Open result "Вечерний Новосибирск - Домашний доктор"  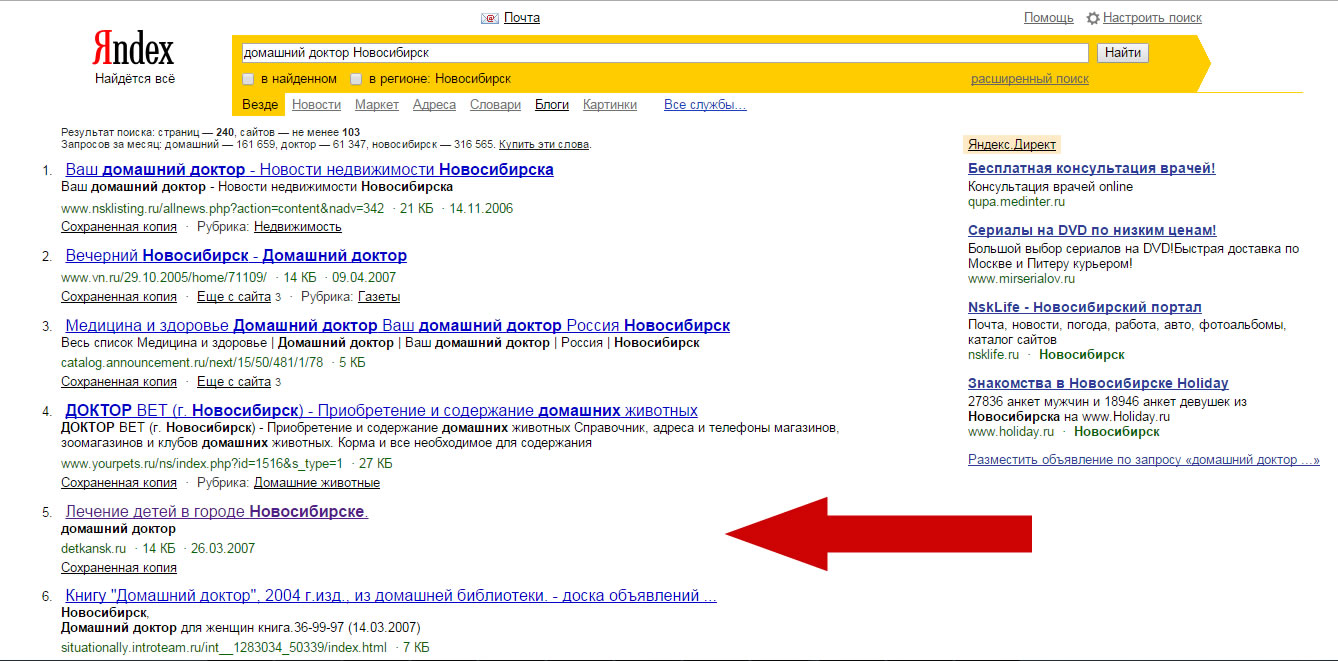point(236,255)
